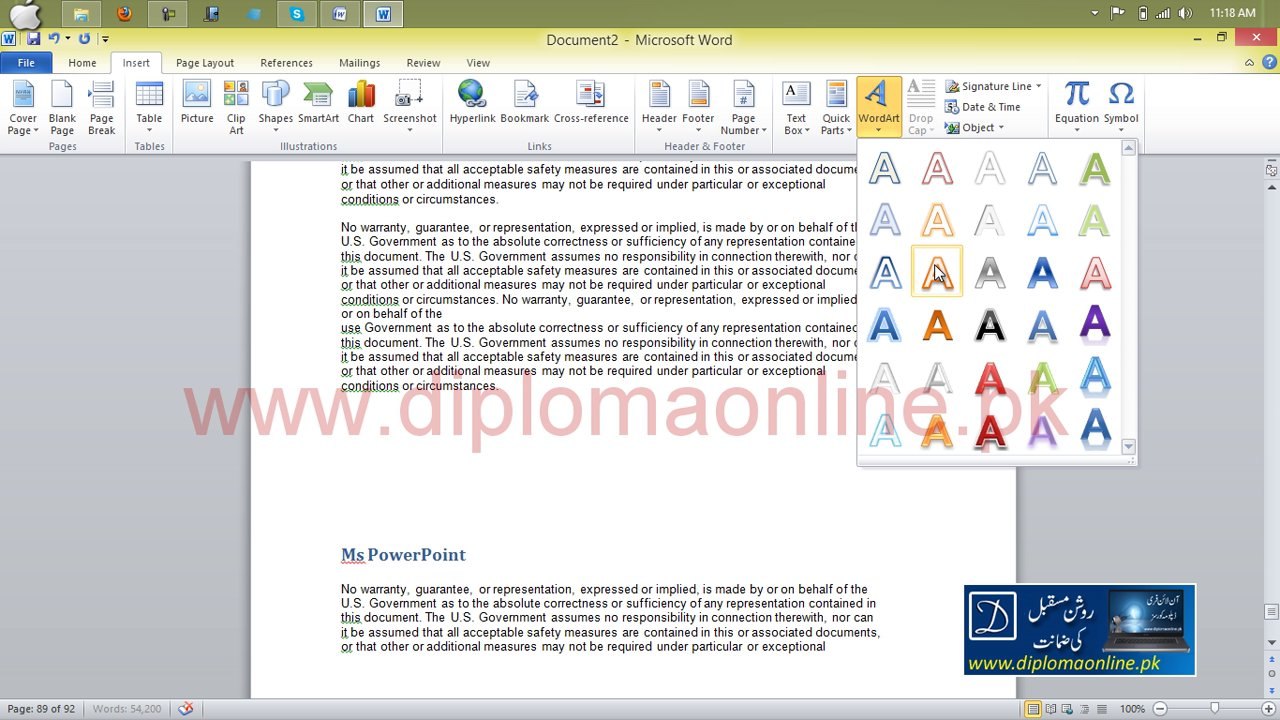Viewport: 1280px width, 720px height.
Task: Undo the last action
Action: (x=54, y=39)
